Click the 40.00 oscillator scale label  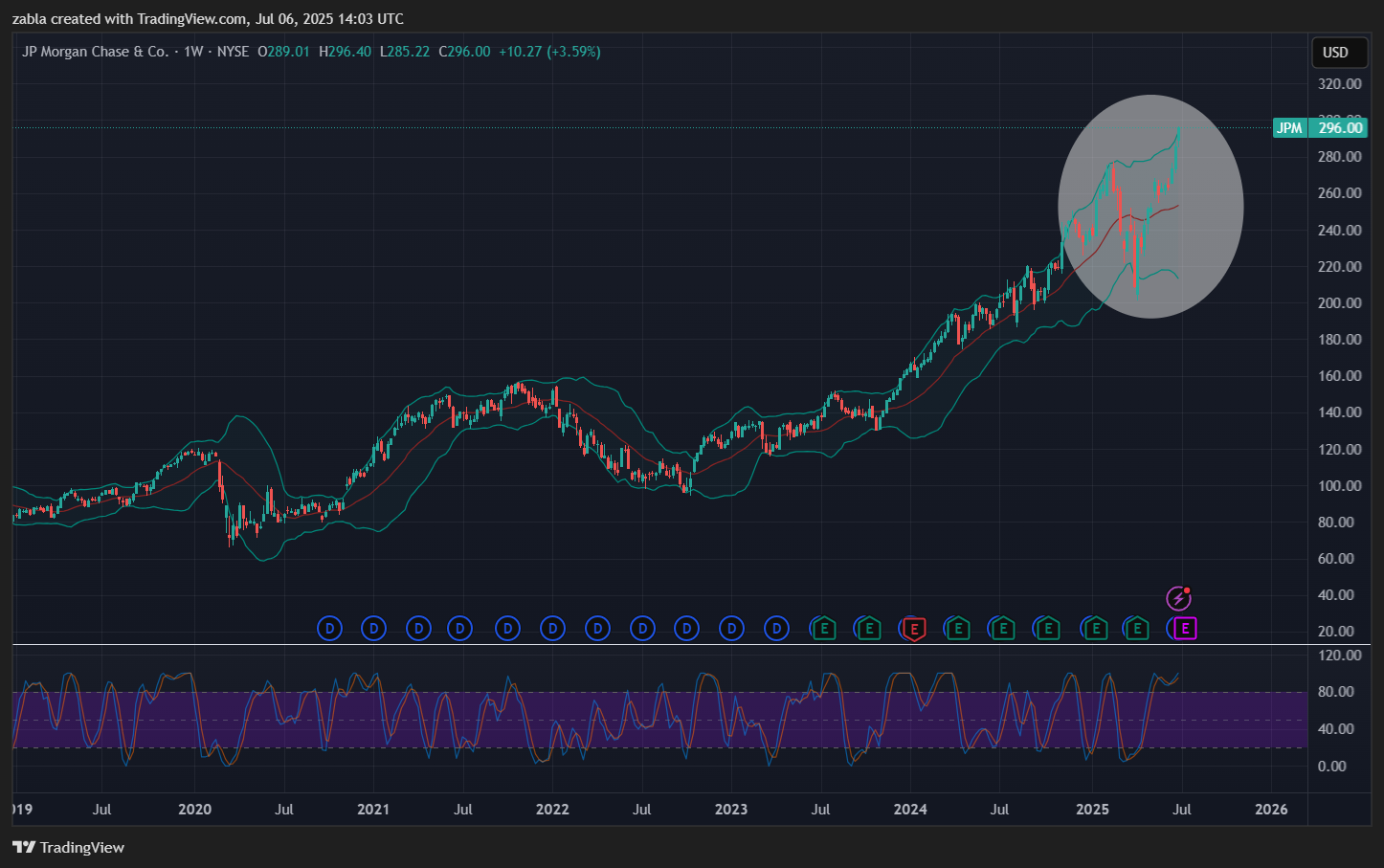click(1336, 729)
